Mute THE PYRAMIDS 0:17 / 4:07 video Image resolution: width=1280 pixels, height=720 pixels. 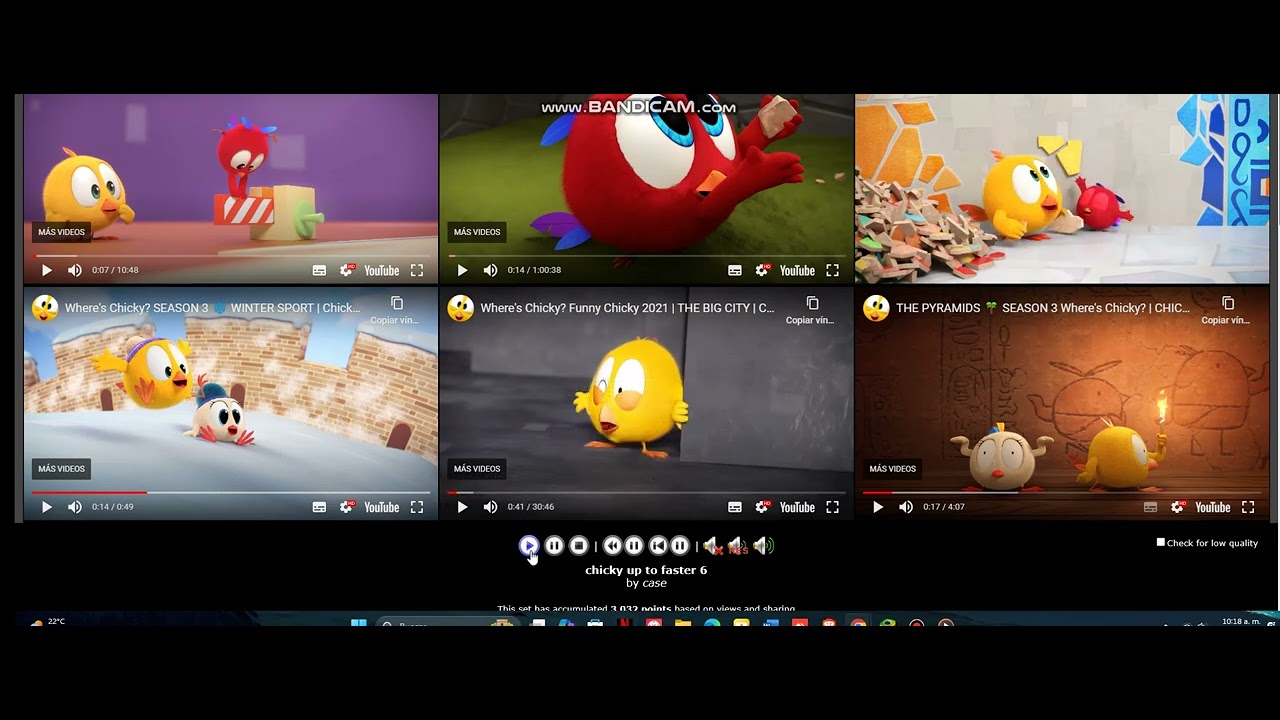(906, 507)
